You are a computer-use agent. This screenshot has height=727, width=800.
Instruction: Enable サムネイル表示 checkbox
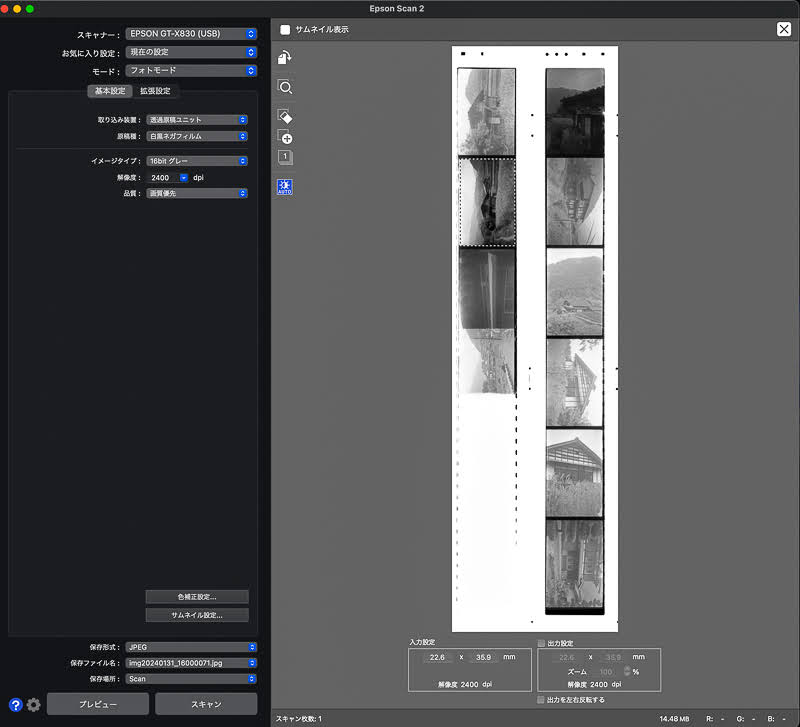[x=285, y=30]
